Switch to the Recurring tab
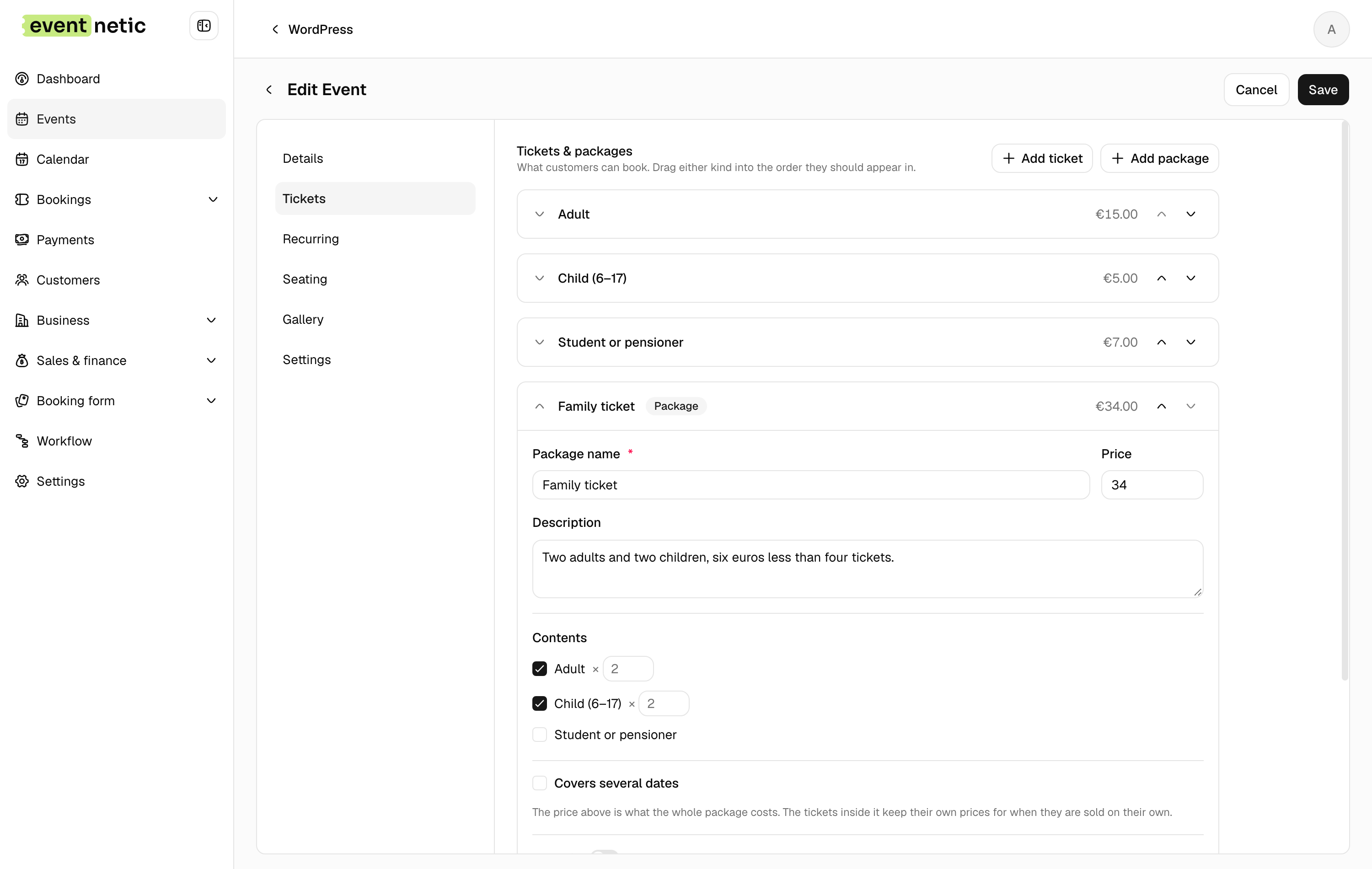1372x869 pixels. point(375,239)
